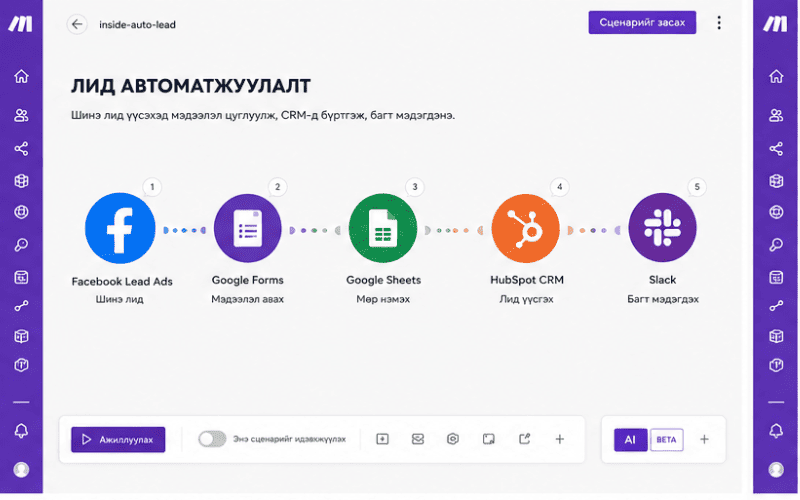Run the scenario with Ажиллуулах button
Viewport: 800px width, 500px height.
click(x=118, y=439)
